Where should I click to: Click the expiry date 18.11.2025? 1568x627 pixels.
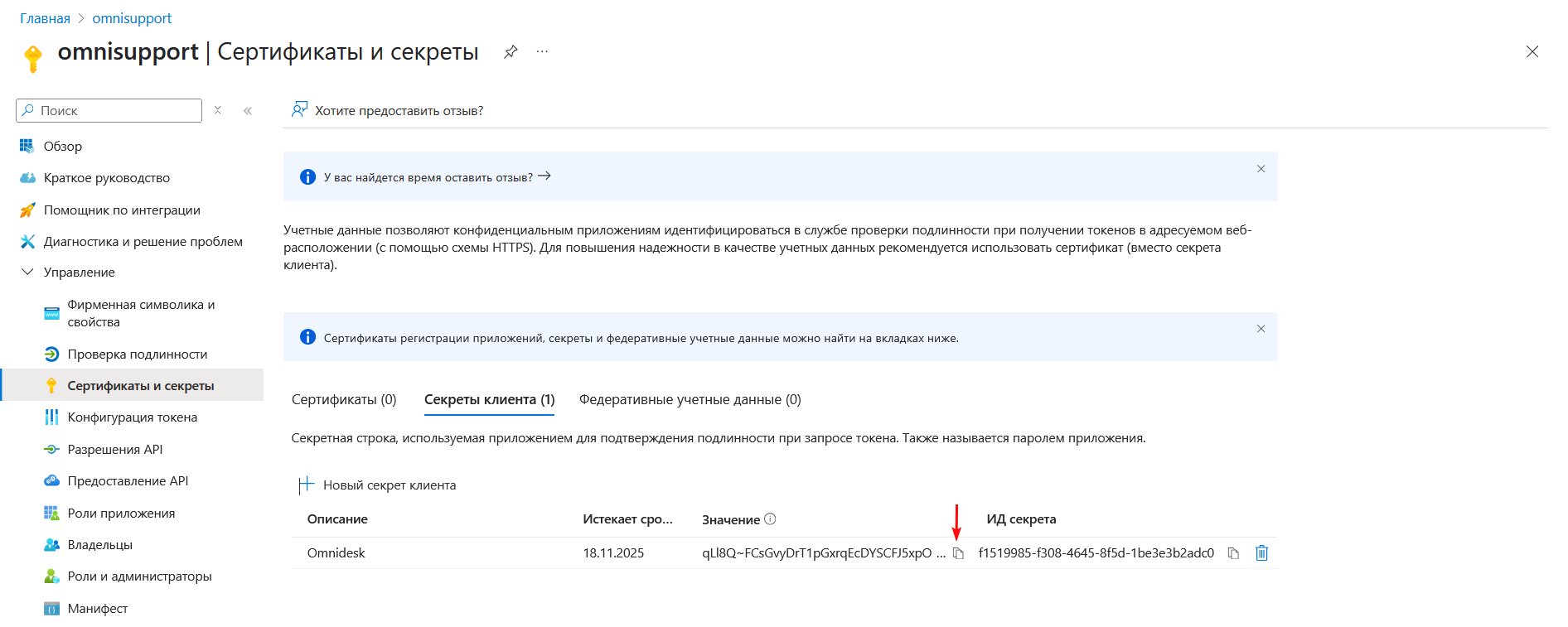pos(613,553)
